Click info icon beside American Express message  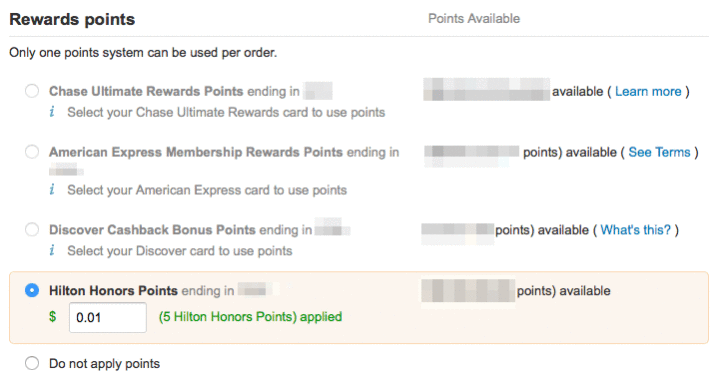pos(52,190)
